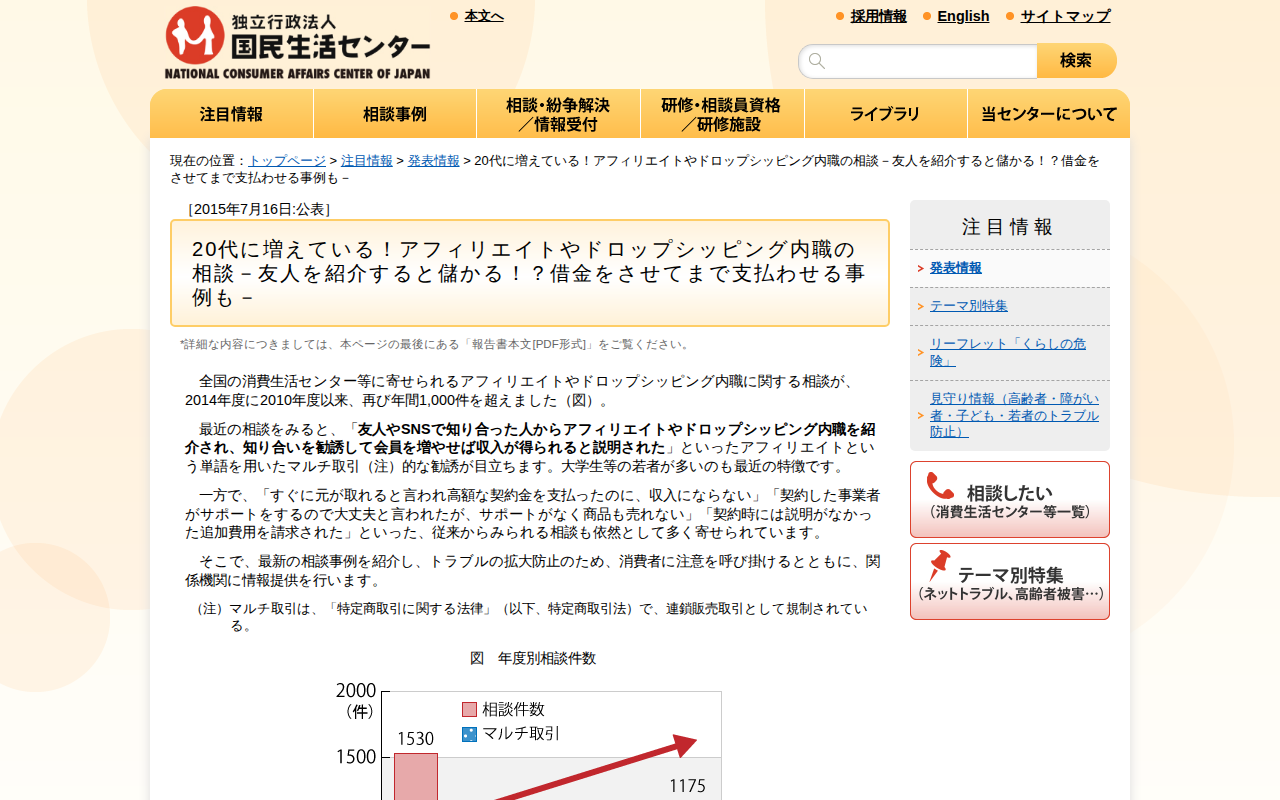Viewport: 1280px width, 800px height.
Task: Go to トップページ in breadcrumb
Action: 287,160
